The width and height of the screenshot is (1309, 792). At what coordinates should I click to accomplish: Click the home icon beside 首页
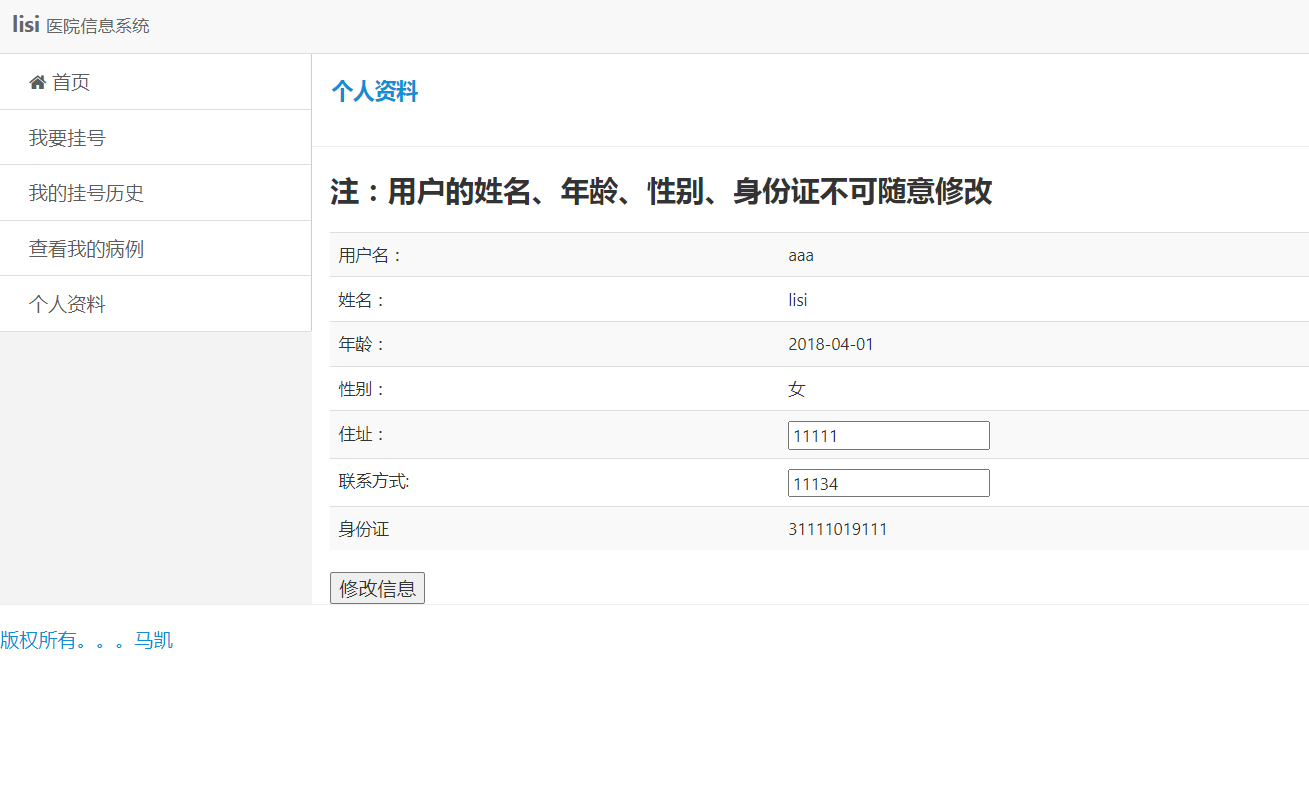tap(37, 82)
